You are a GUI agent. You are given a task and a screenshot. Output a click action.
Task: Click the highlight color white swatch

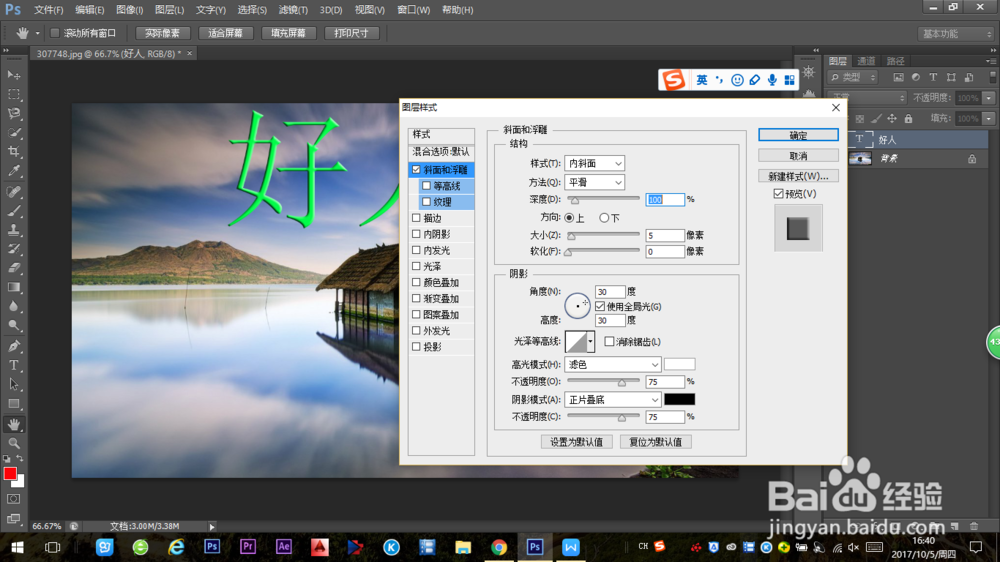[x=679, y=364]
